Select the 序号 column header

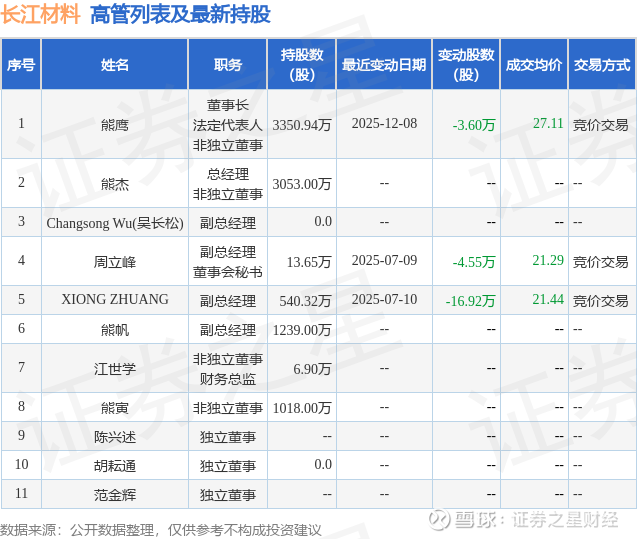pos(21,65)
